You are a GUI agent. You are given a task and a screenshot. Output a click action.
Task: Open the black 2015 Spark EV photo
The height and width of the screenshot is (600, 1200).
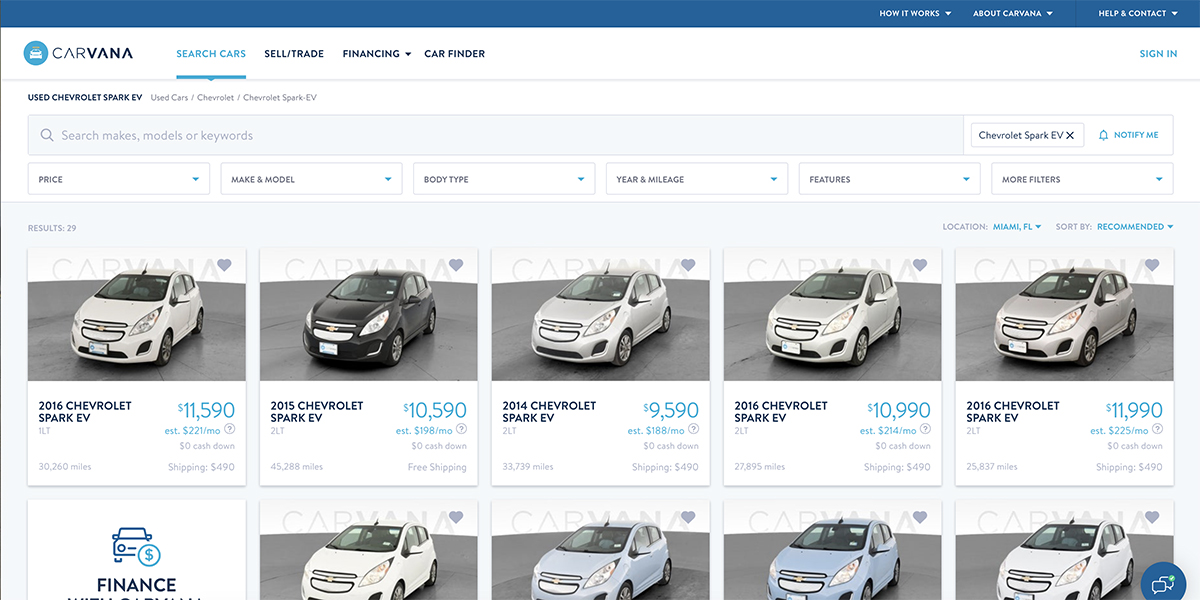tap(369, 314)
